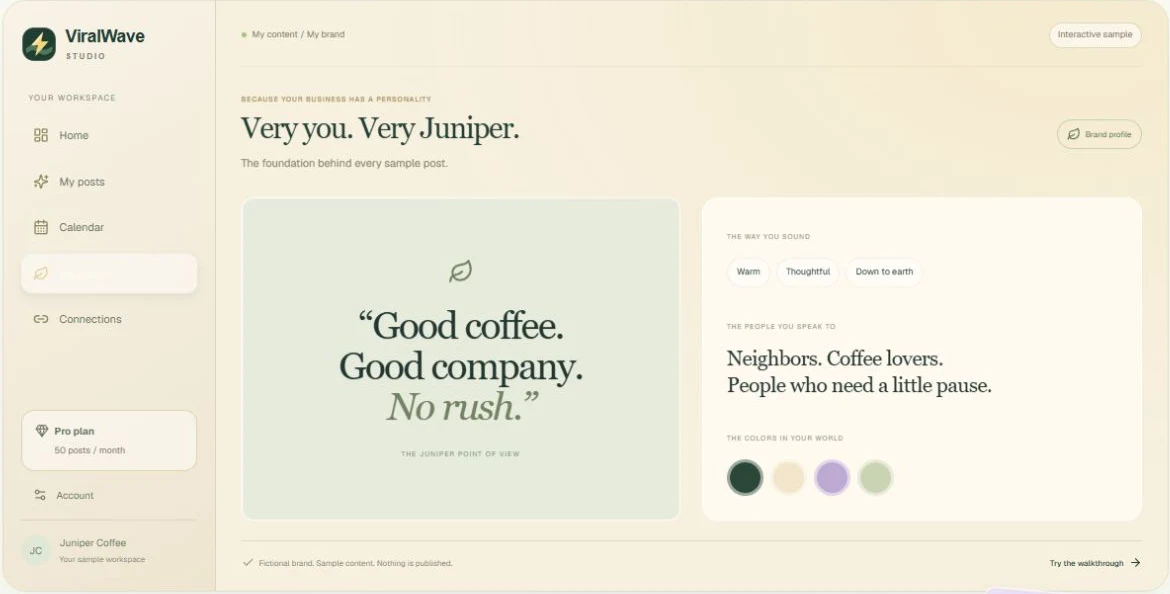
Task: Select the highlighted leaf sidebar item
Action: [x=109, y=273]
